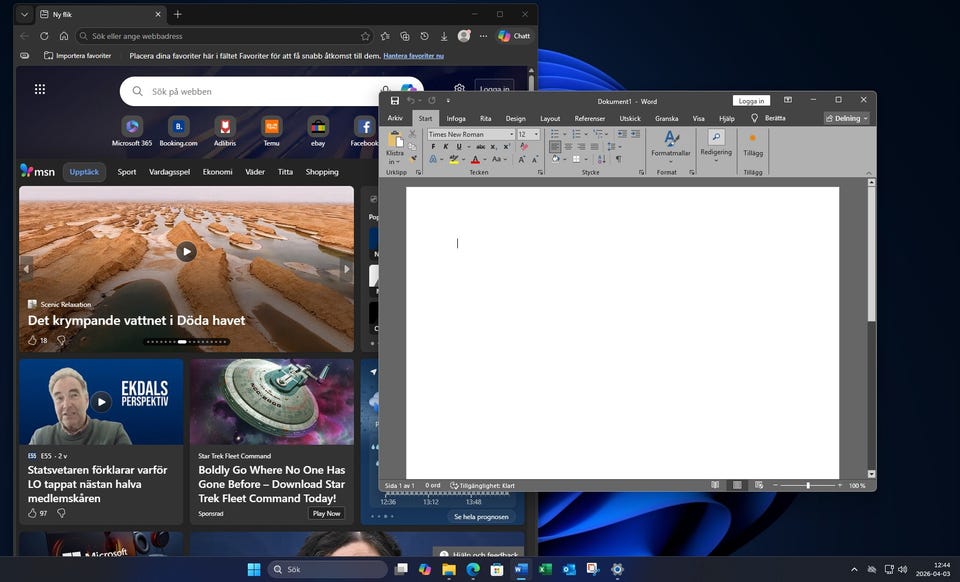Refresh the page in Edge
Viewport: 960px width, 582px height.
point(44,36)
